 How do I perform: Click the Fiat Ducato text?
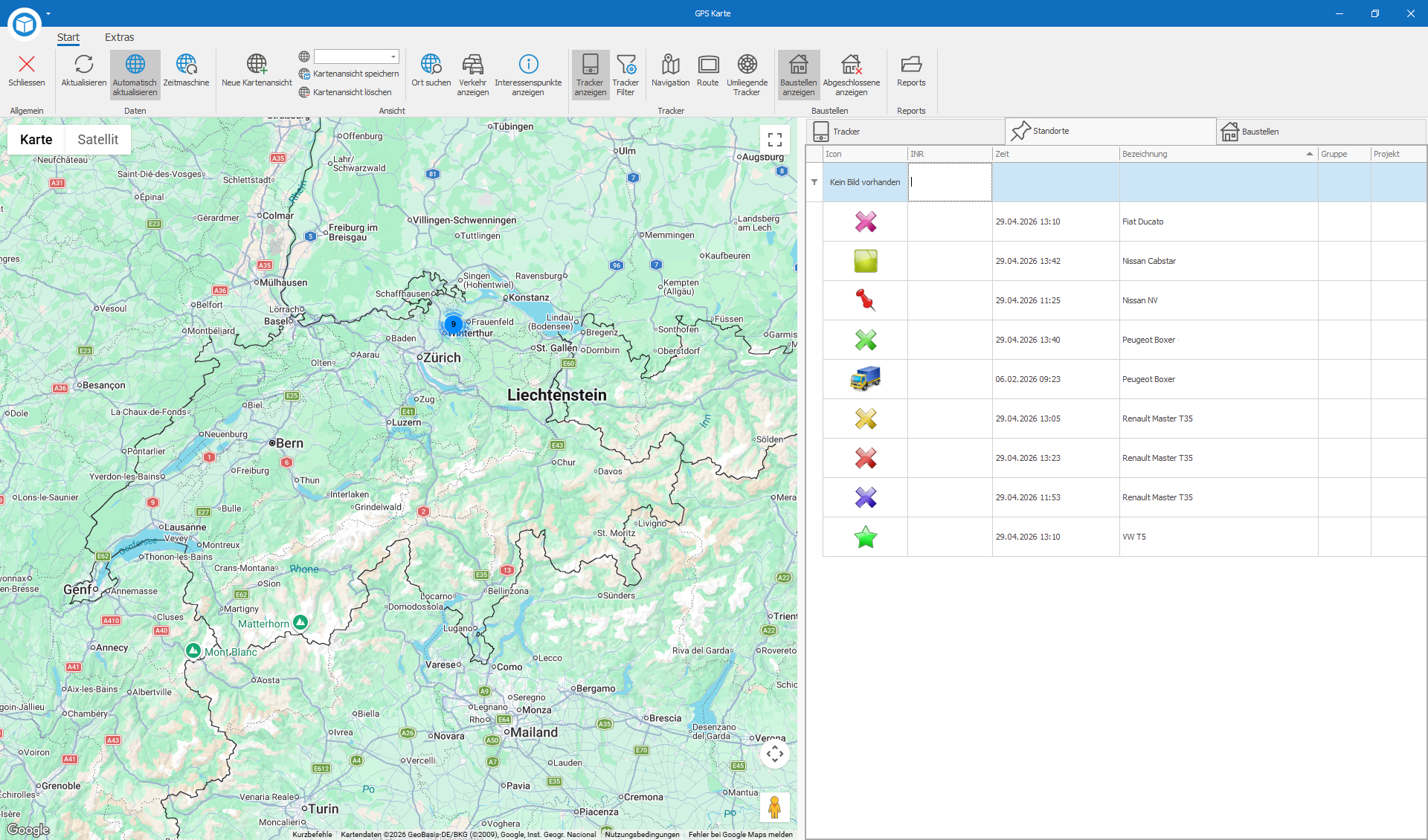coord(1142,222)
